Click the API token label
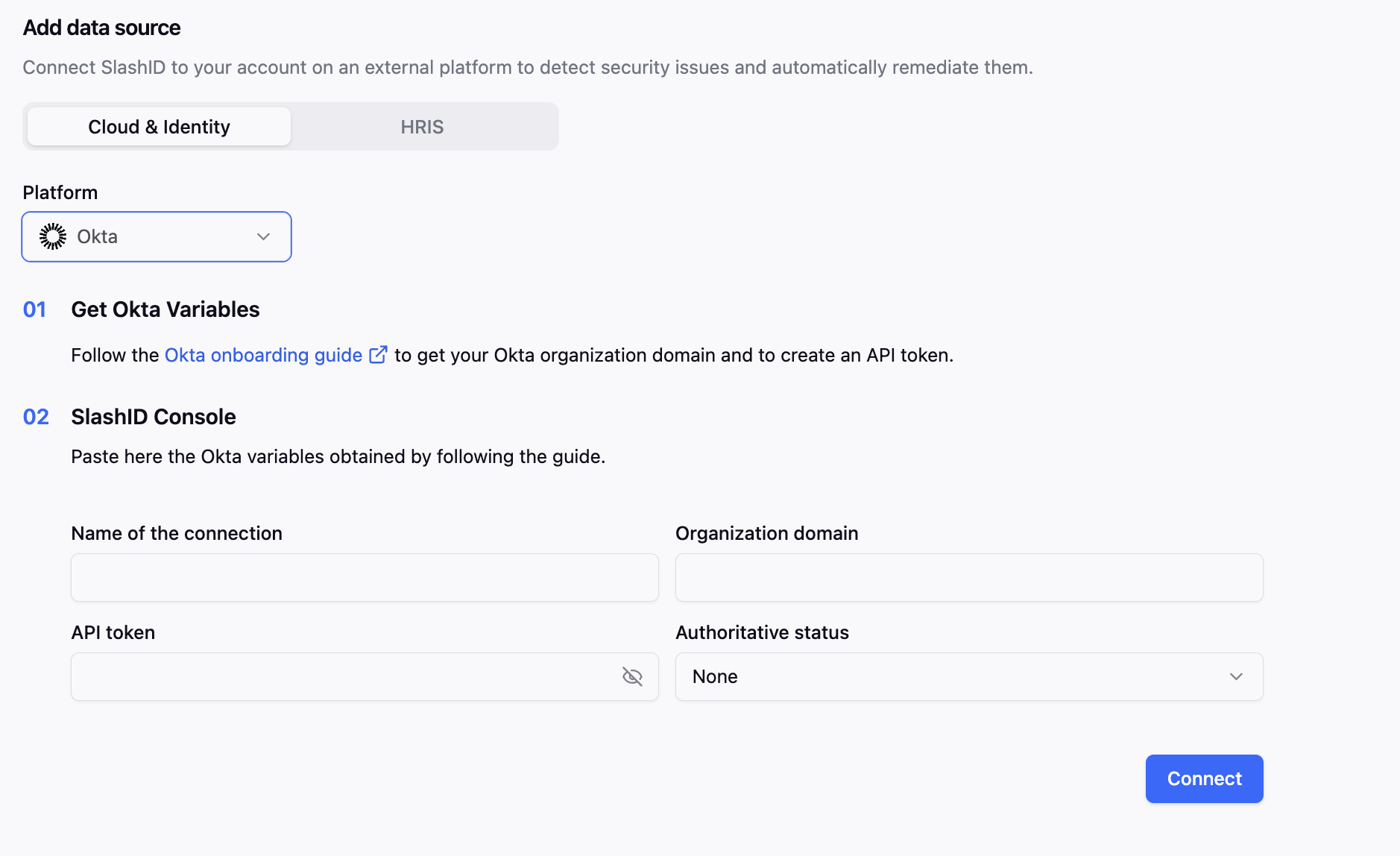 tap(113, 632)
